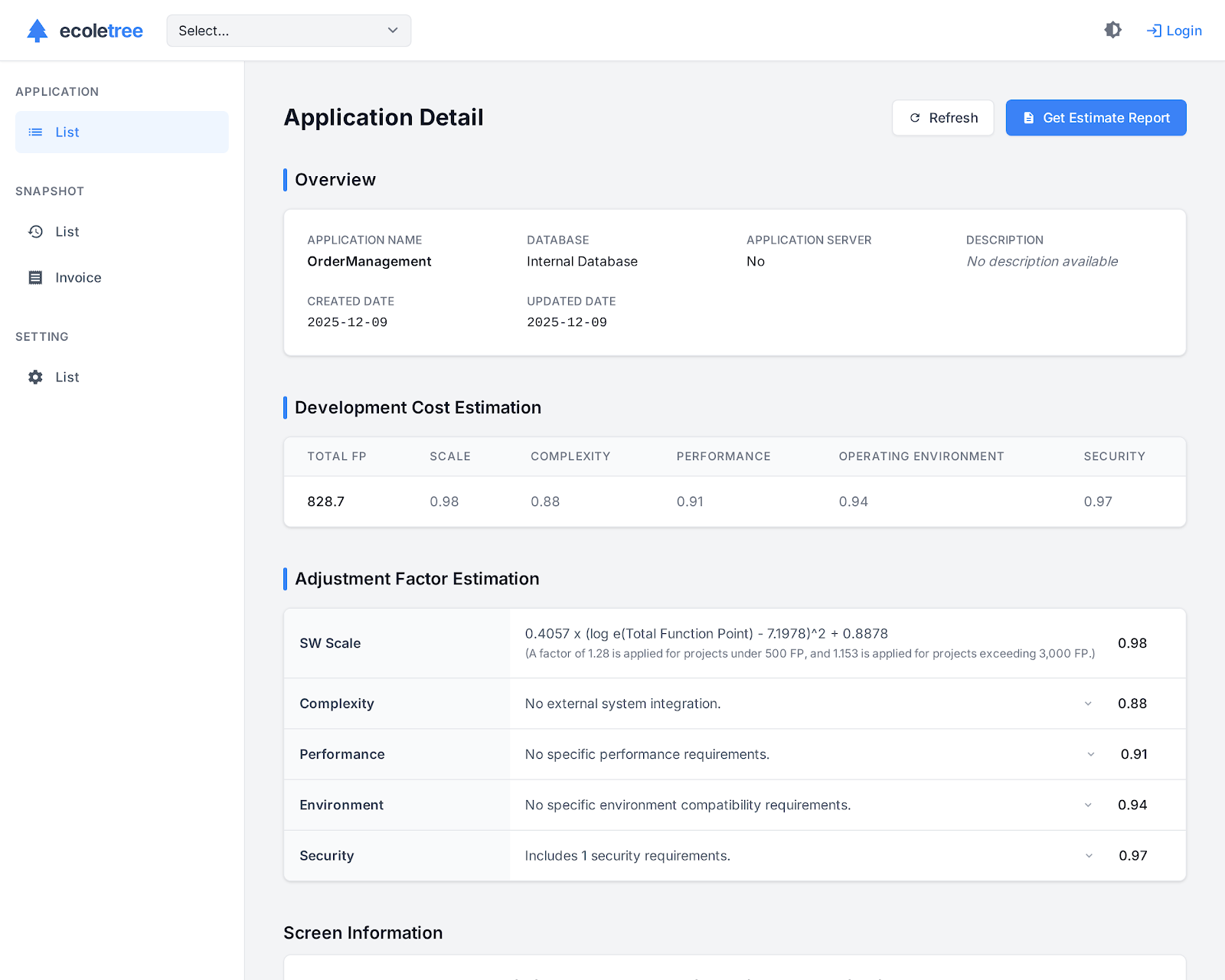The image size is (1225, 980).
Task: Click the Invoice receipt icon
Action: click(35, 278)
